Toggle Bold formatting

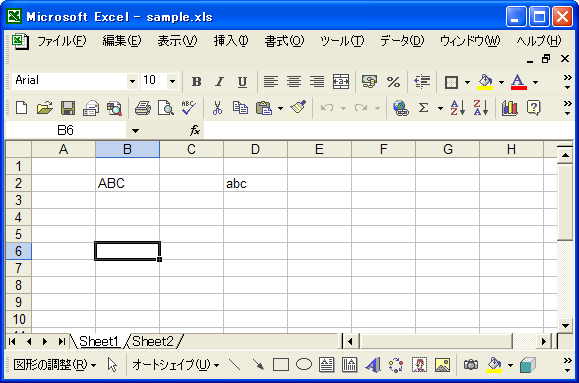click(196, 82)
